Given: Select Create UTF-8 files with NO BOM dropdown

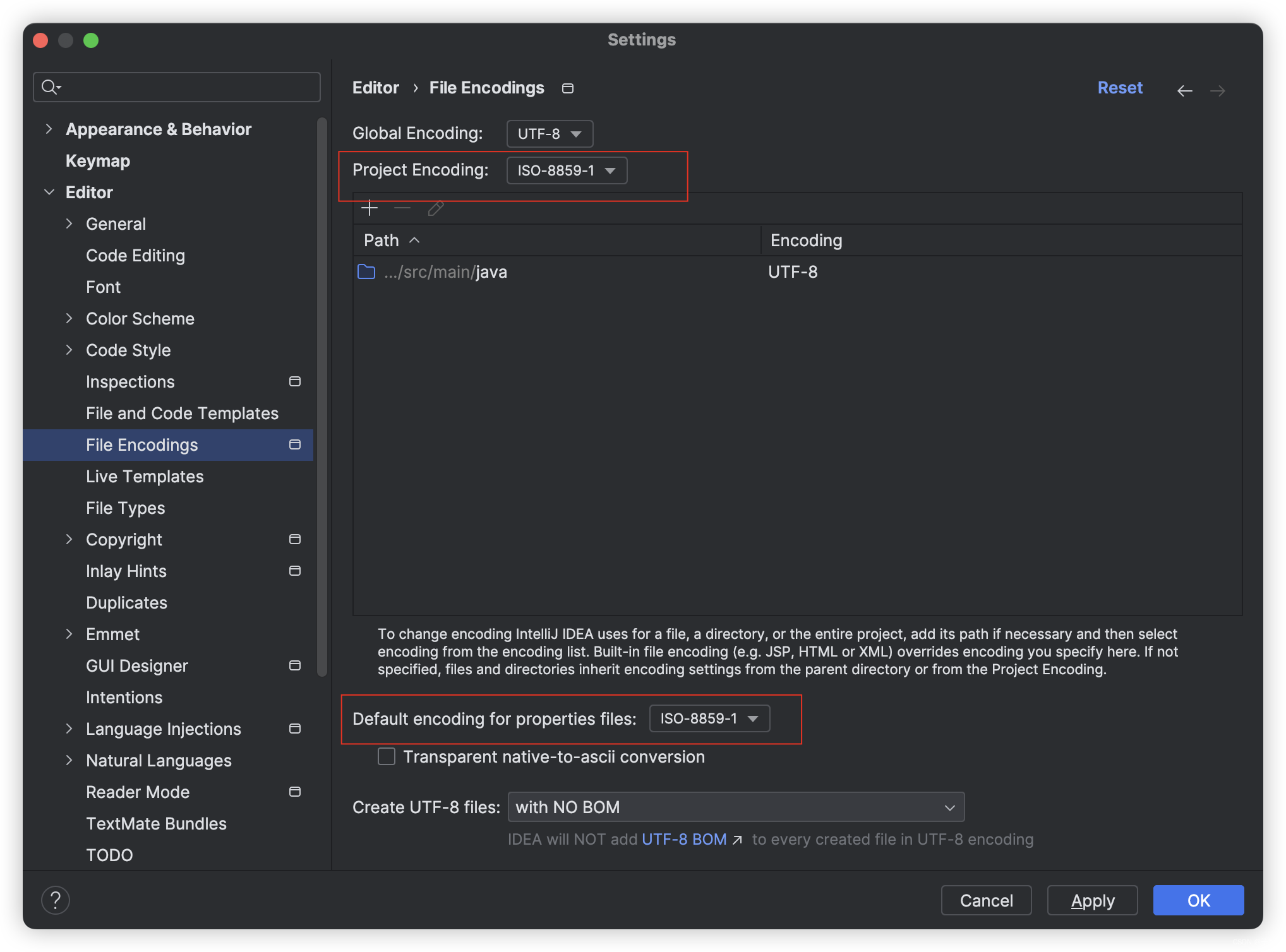Looking at the screenshot, I should 736,807.
